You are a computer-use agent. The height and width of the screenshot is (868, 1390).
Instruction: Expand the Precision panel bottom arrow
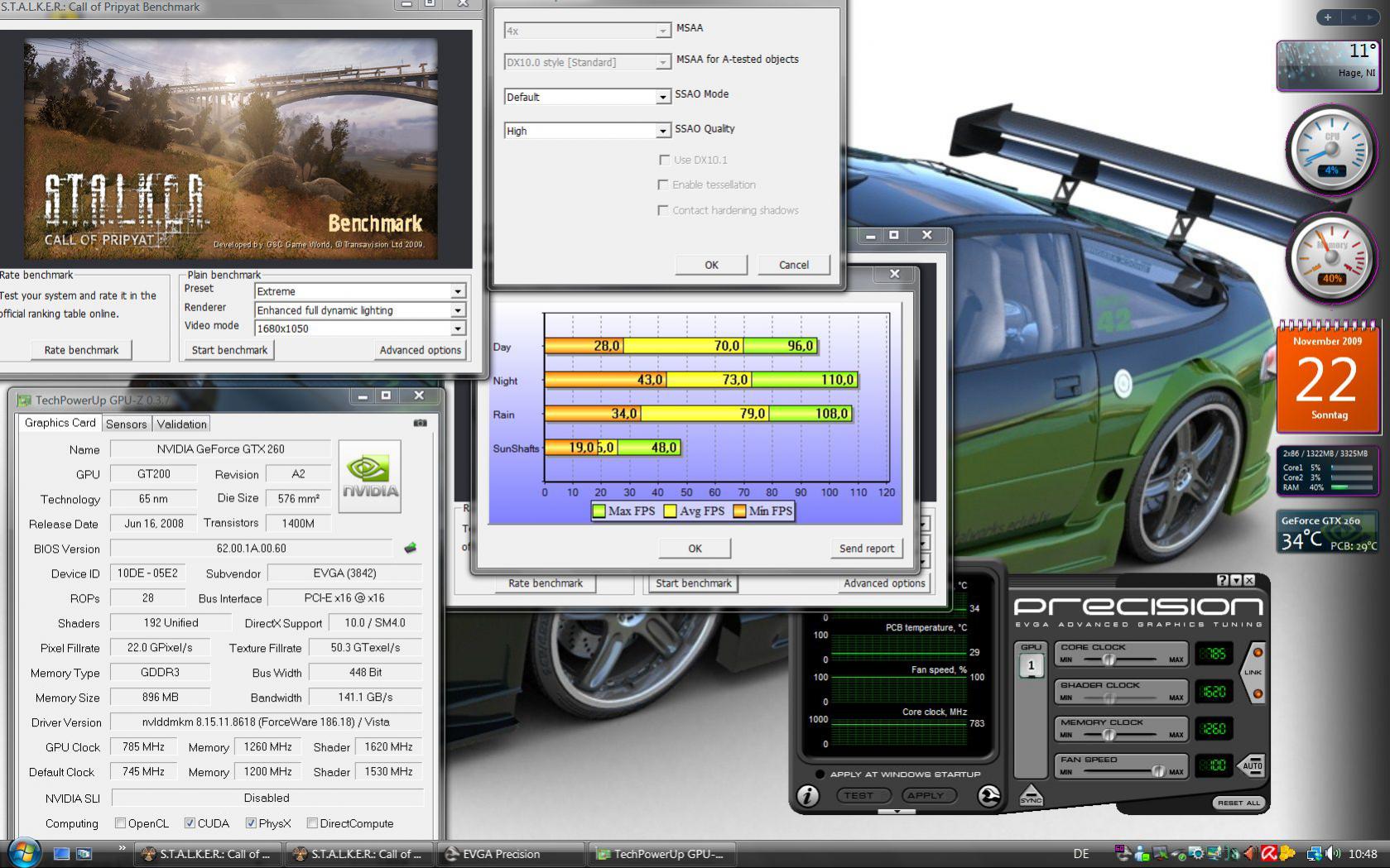pyautogui.click(x=897, y=812)
